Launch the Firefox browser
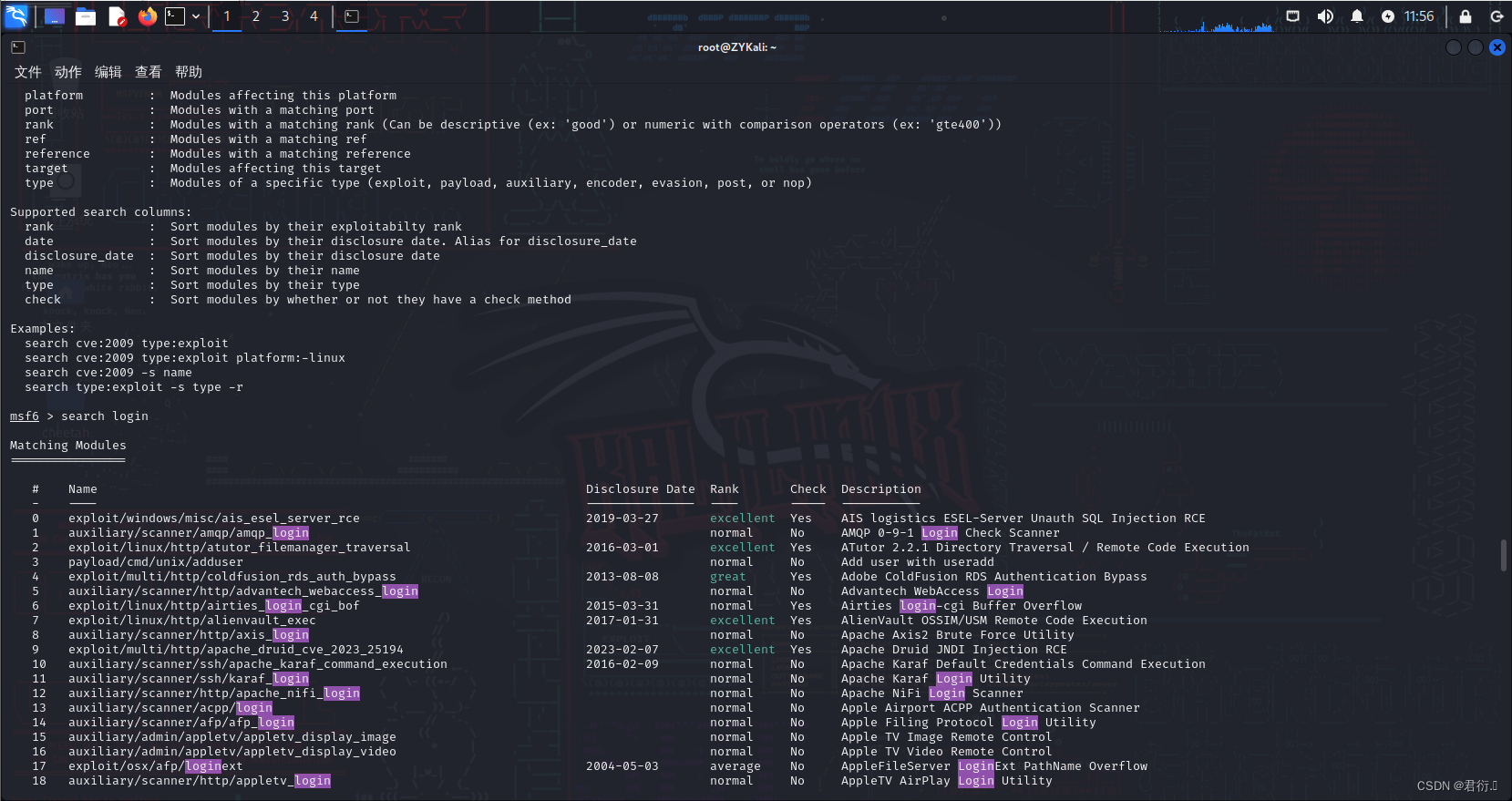The image size is (1512, 801). click(x=147, y=16)
